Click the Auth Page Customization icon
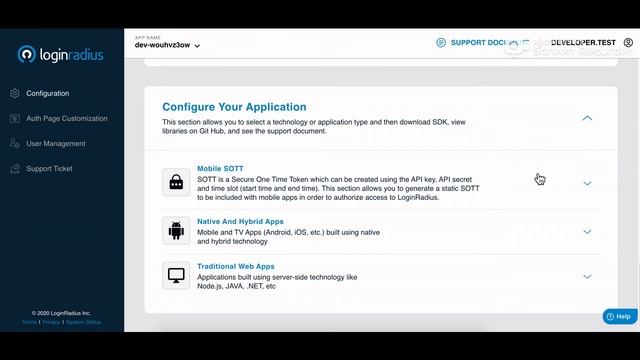The image size is (640, 360). [15, 119]
